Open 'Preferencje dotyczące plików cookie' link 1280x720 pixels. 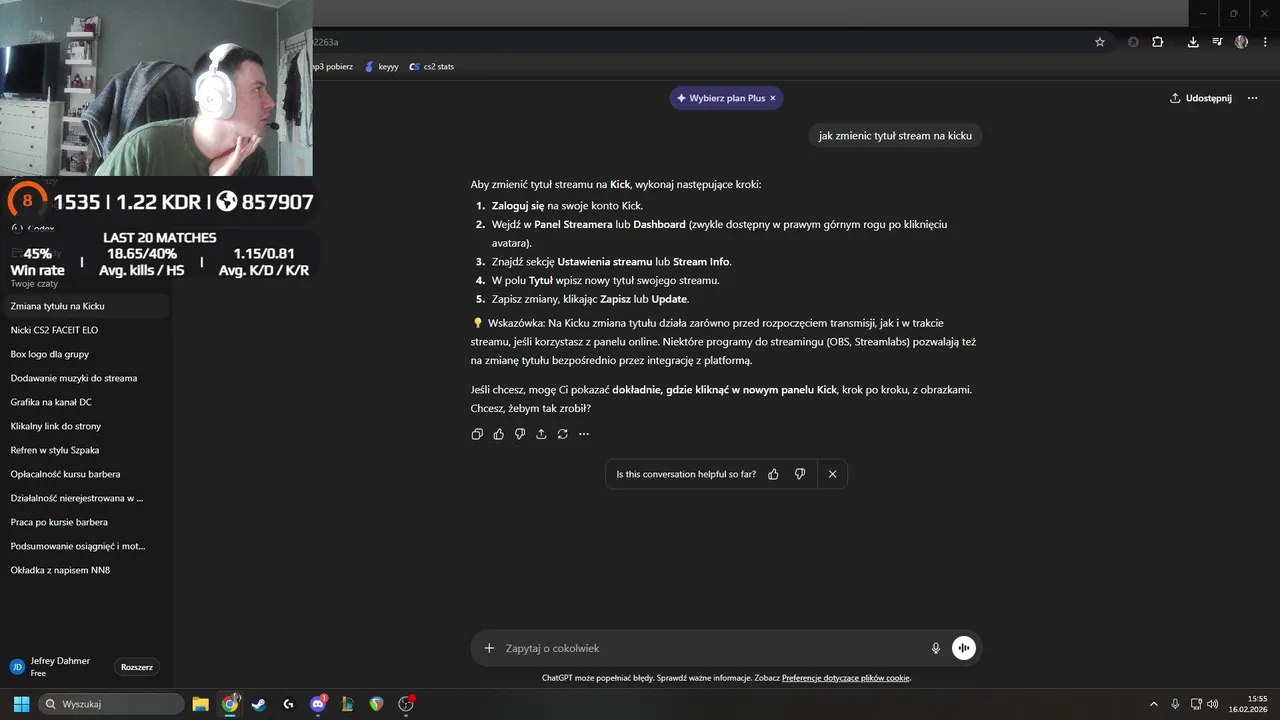[846, 678]
